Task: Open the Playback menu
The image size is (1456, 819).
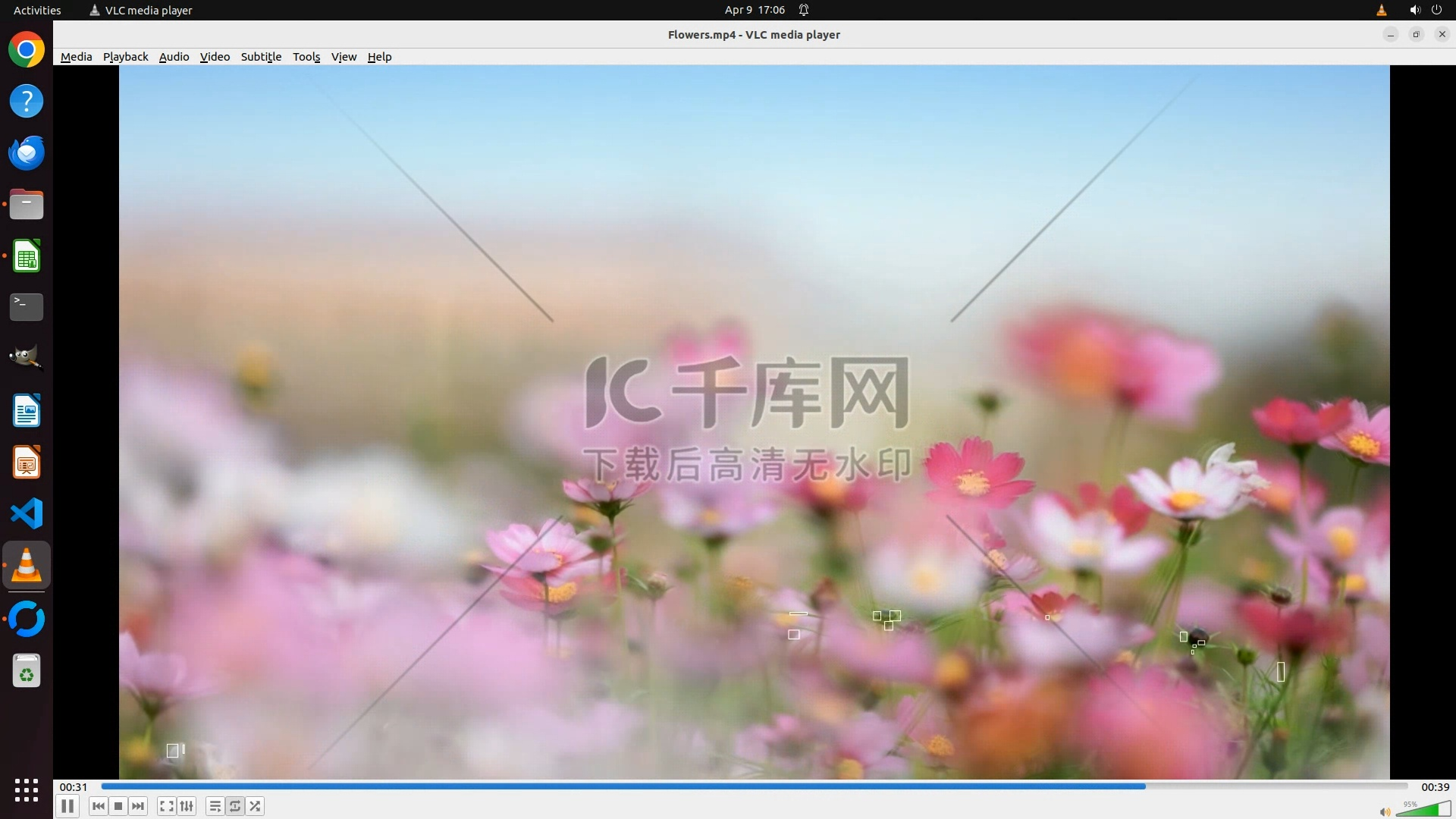Action: [x=125, y=57]
